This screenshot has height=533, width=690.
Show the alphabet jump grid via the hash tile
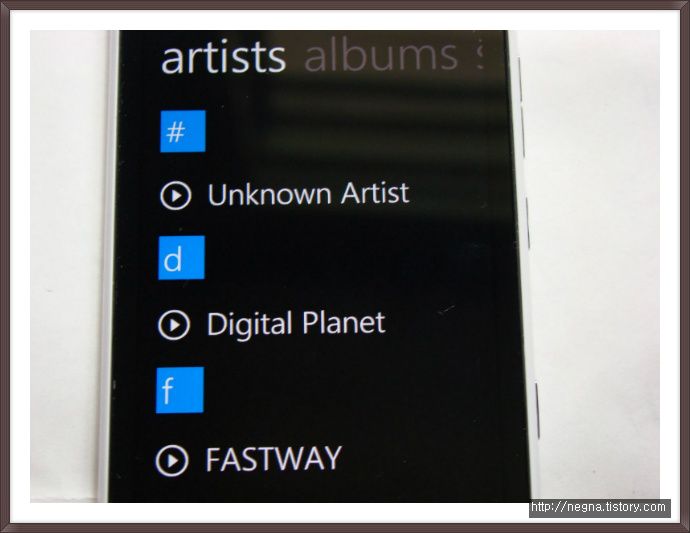(183, 131)
